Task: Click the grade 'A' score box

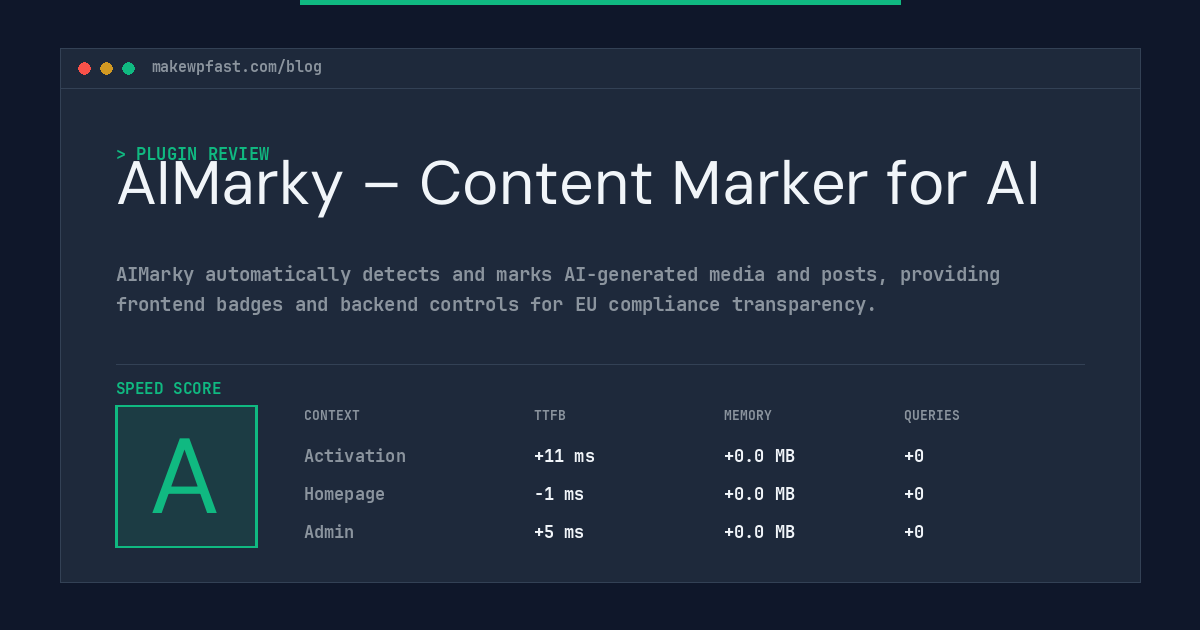Action: pyautogui.click(x=186, y=476)
